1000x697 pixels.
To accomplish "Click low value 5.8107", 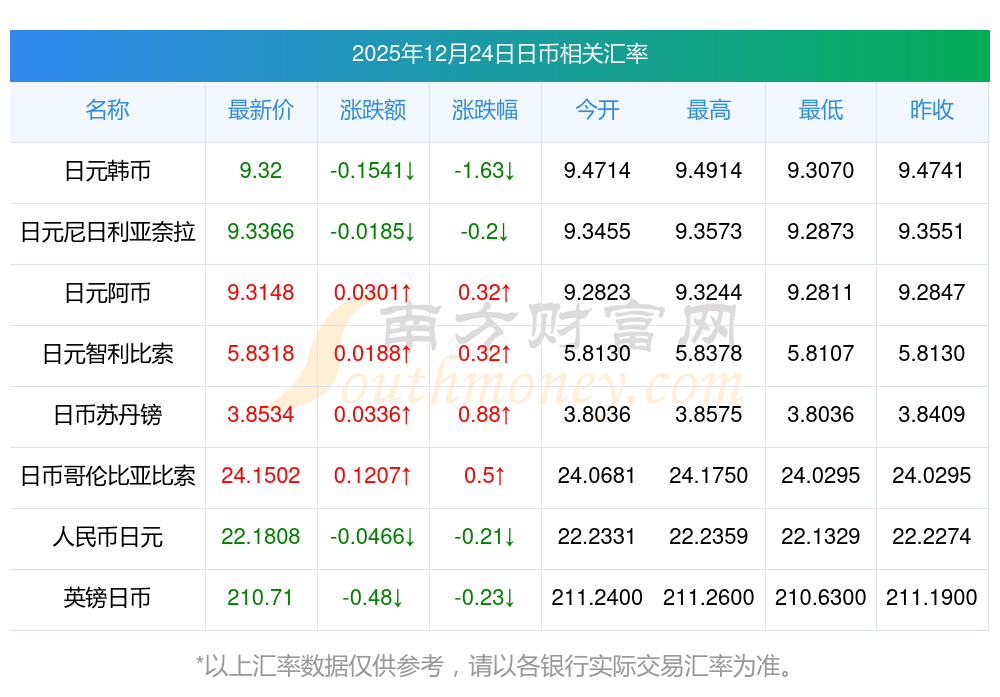I will coord(821,353).
